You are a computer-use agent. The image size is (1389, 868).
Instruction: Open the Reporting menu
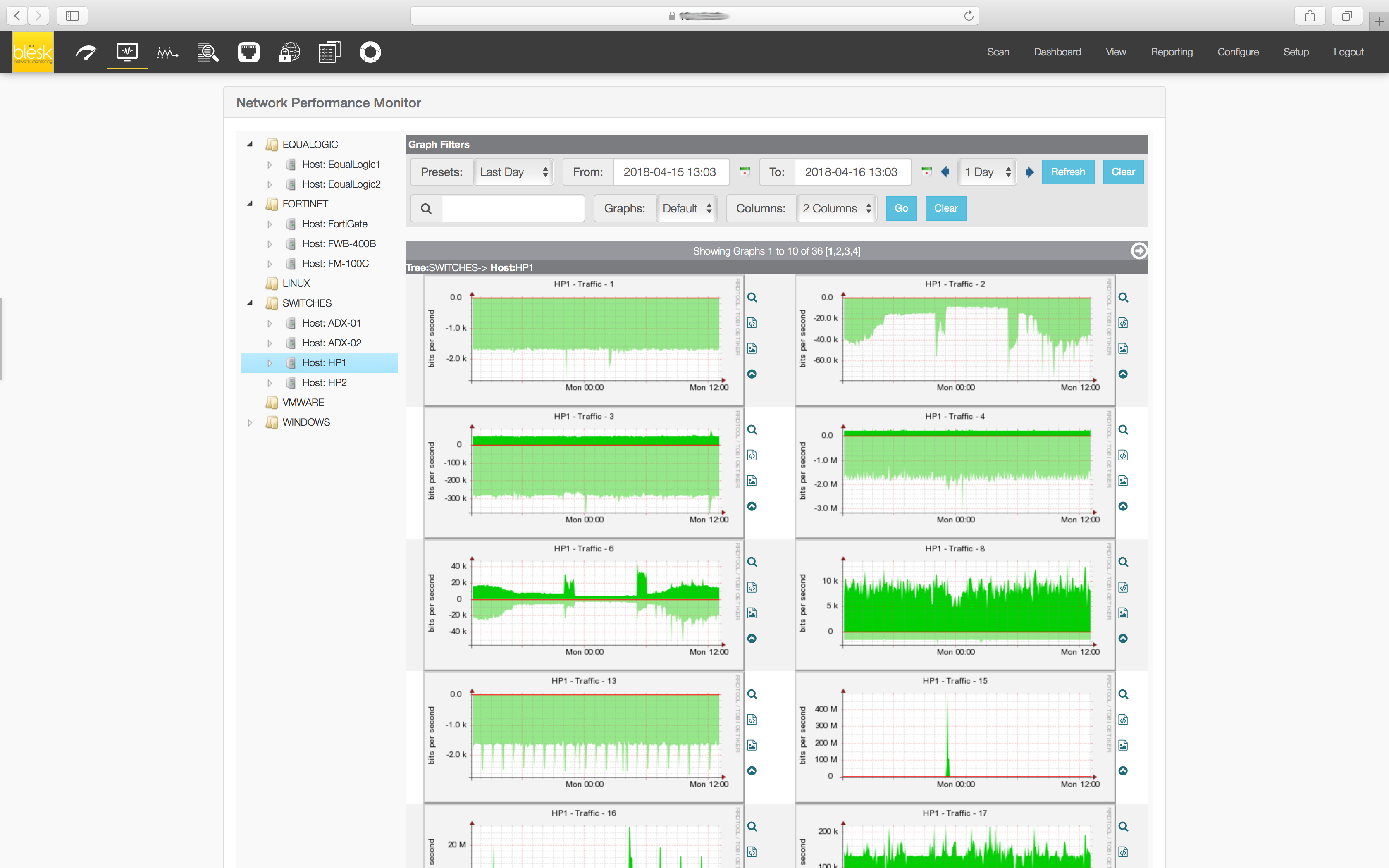(x=1171, y=52)
